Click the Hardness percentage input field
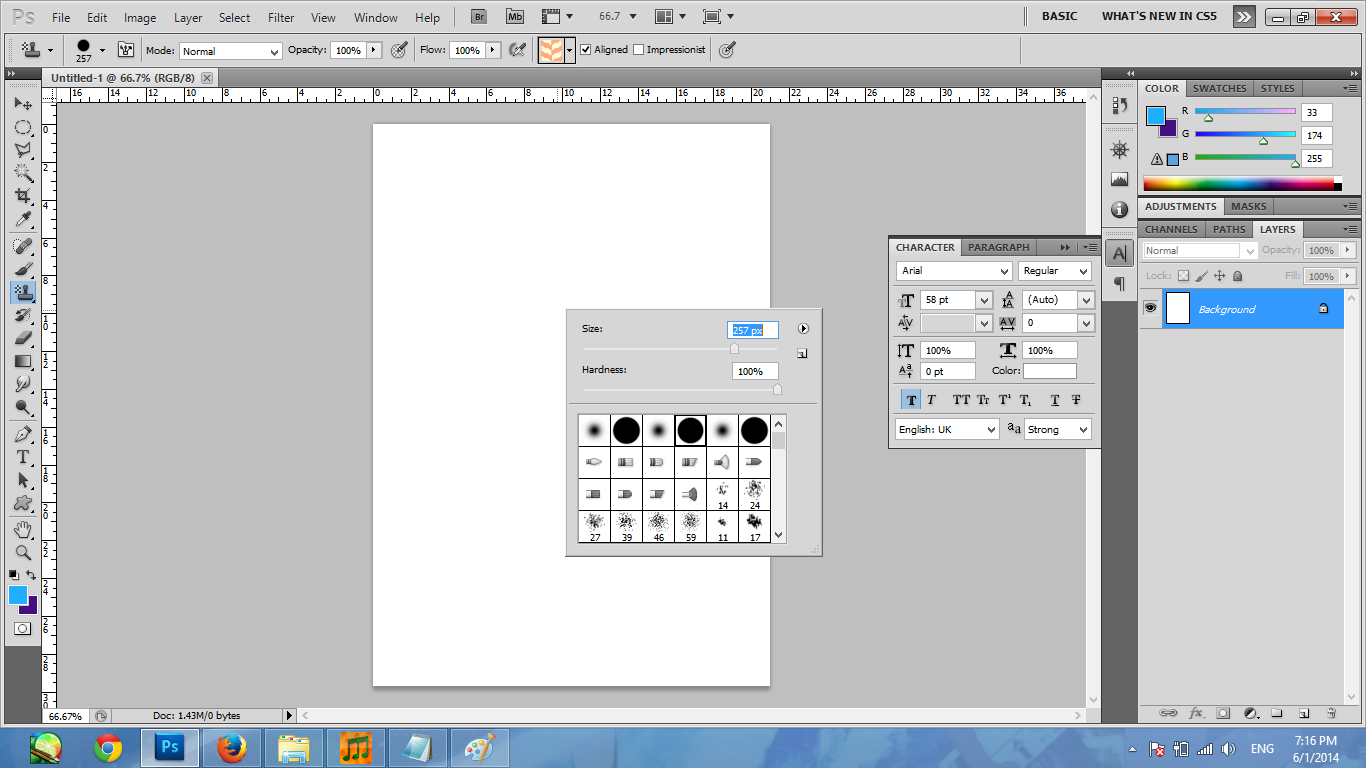Screen dimensions: 1366x768 point(754,371)
